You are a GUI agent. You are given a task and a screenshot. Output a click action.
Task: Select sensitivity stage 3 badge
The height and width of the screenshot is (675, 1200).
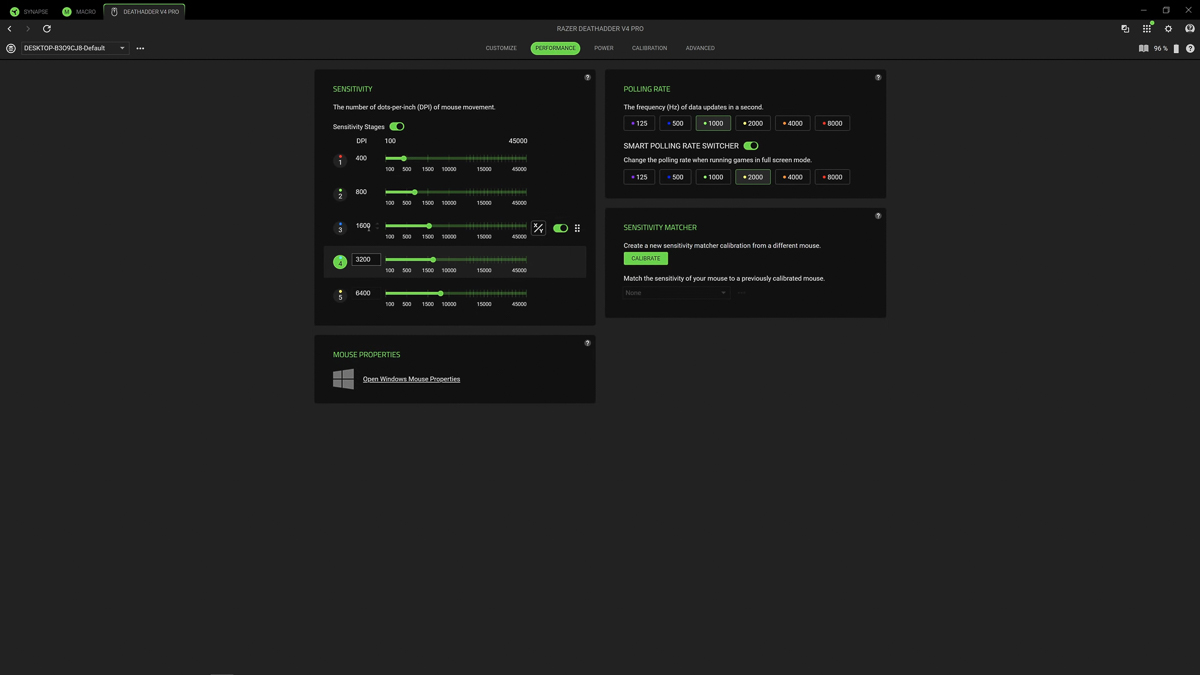(x=340, y=228)
